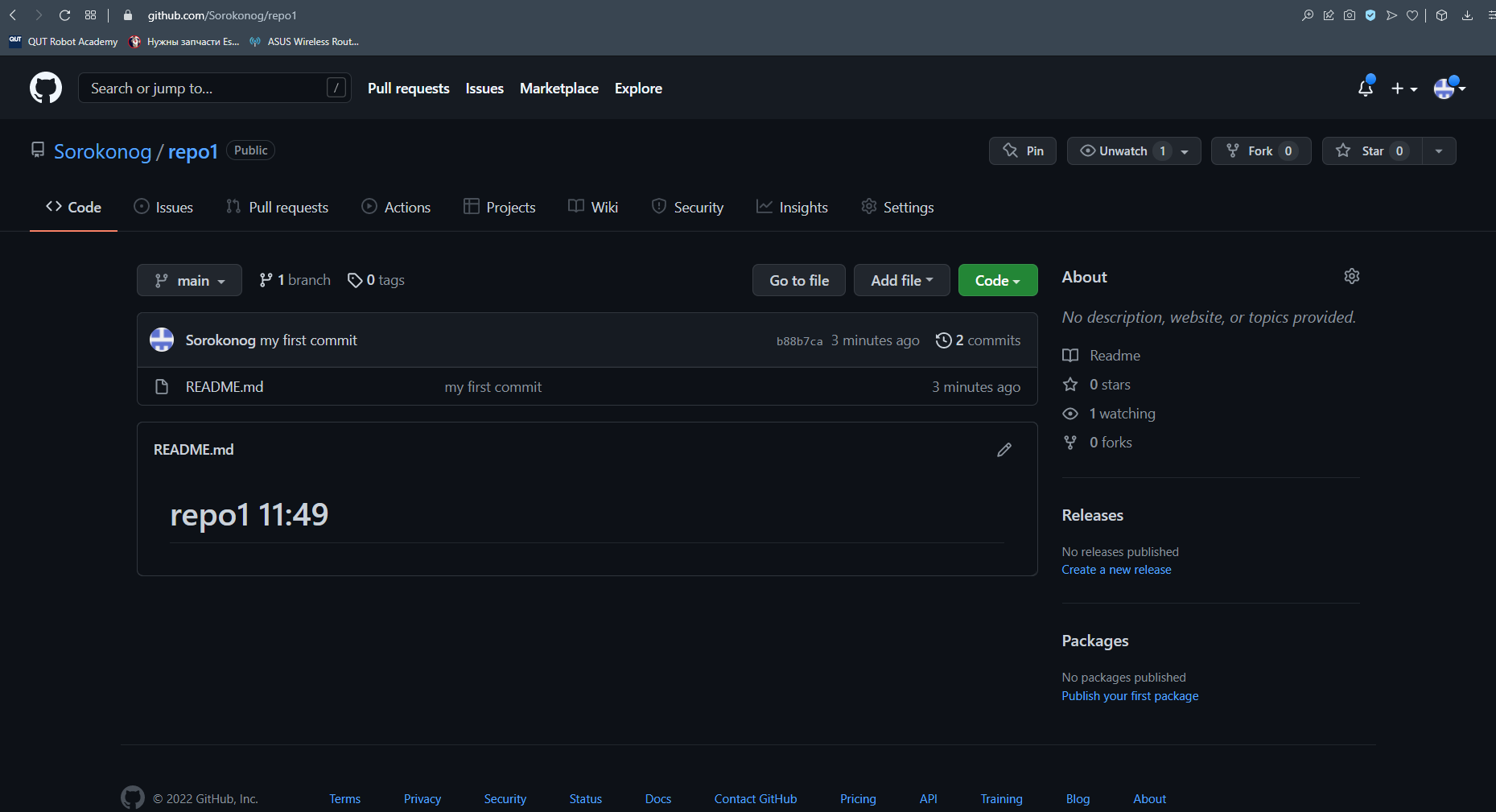Click the browser reload icon
The width and height of the screenshot is (1496, 812).
(x=65, y=15)
